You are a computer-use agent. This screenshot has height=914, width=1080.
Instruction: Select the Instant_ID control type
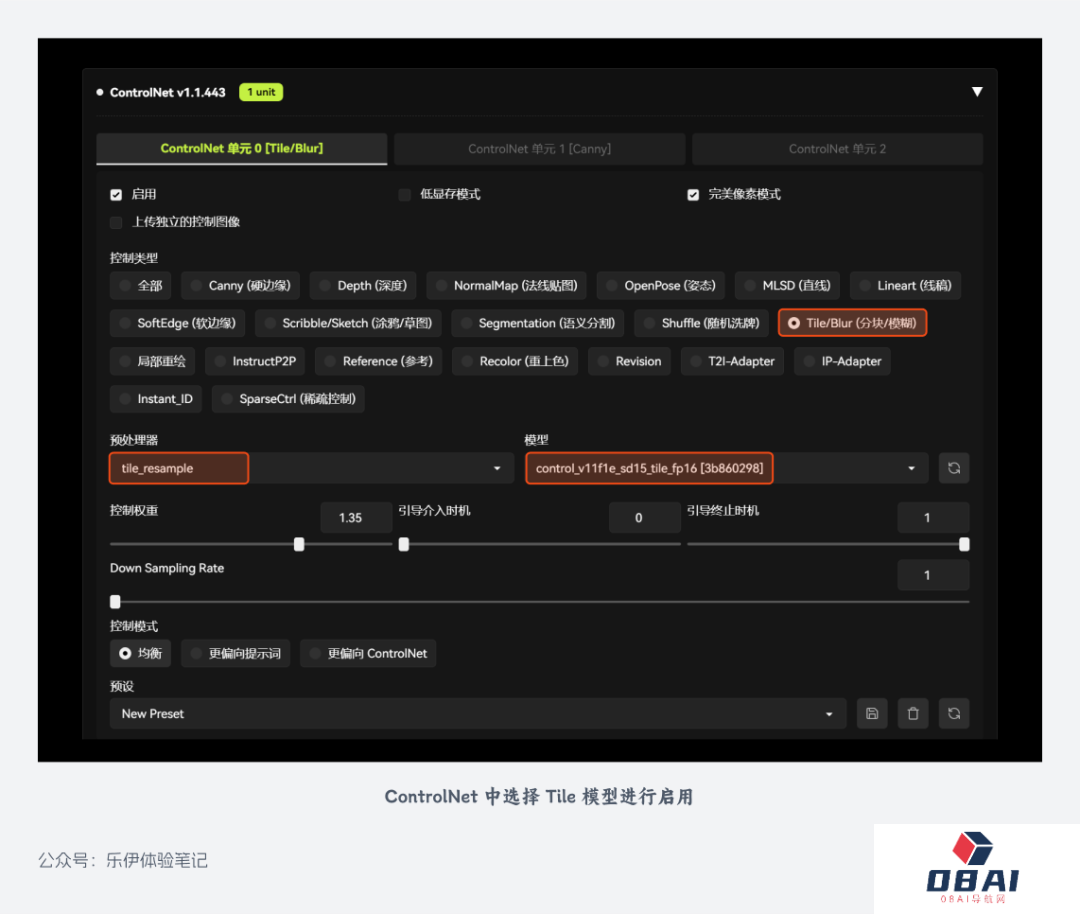tap(156, 399)
